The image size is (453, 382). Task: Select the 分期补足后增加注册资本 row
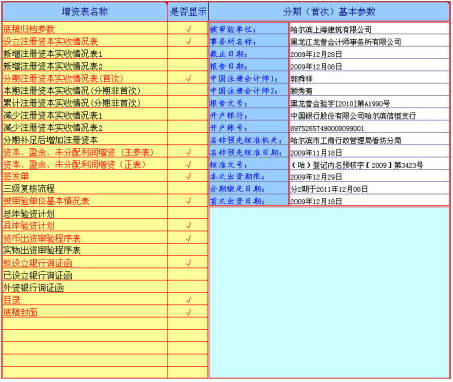click(x=85, y=140)
